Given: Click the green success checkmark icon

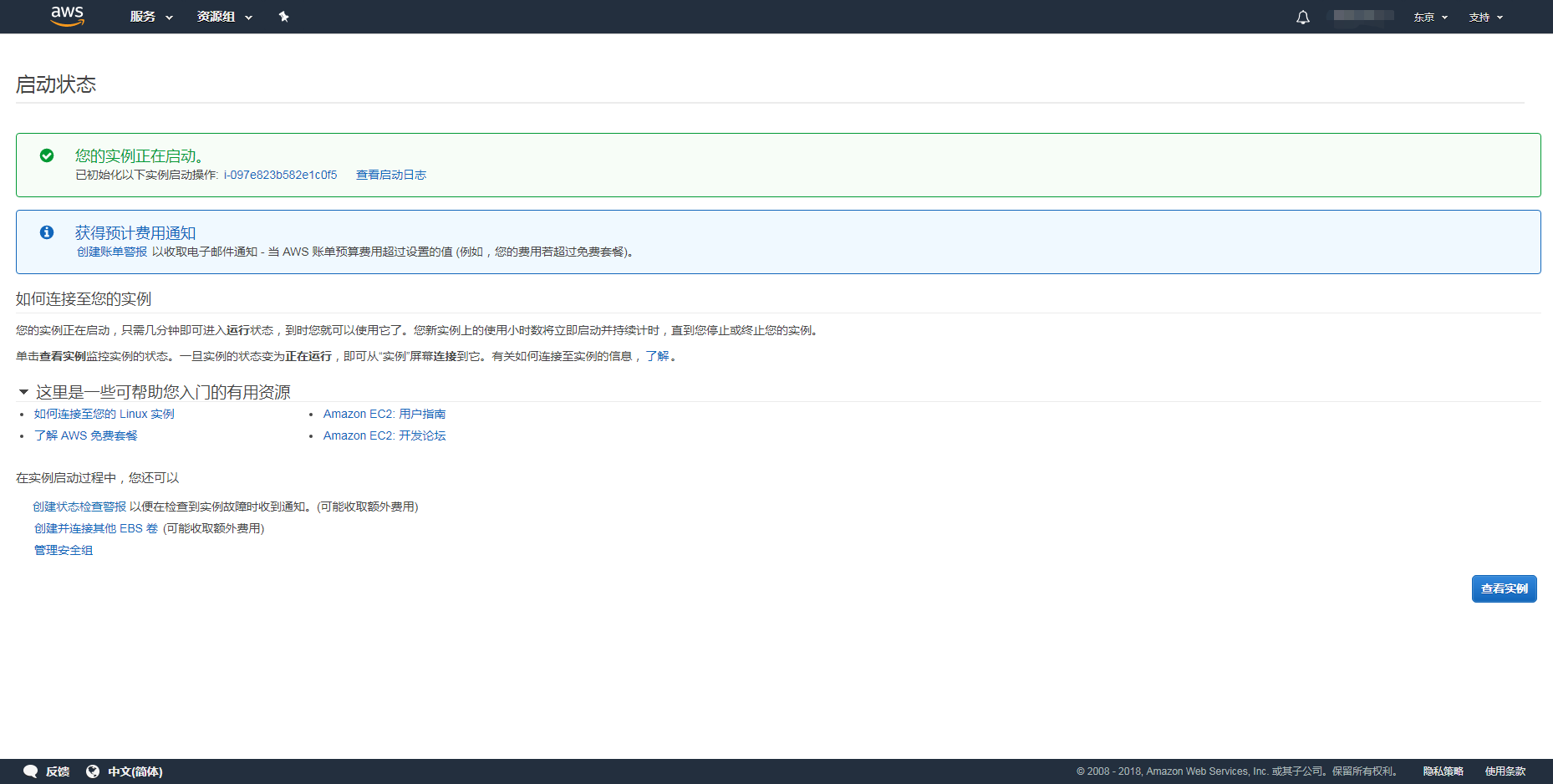Looking at the screenshot, I should [47, 155].
